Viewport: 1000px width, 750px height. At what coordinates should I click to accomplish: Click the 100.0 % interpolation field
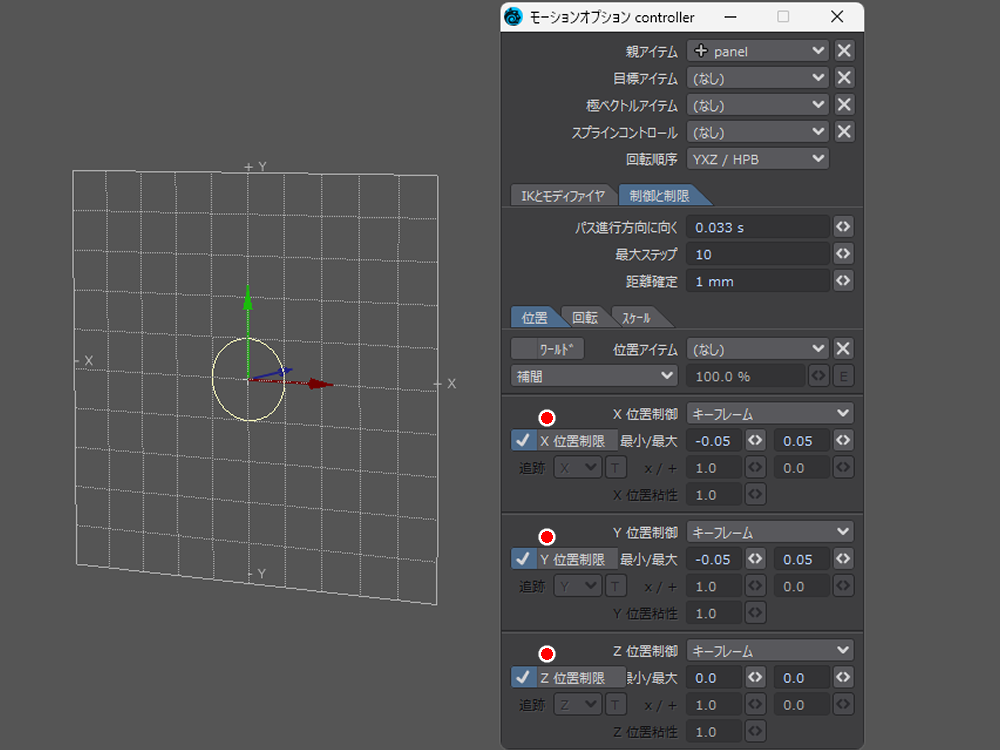coord(746,376)
